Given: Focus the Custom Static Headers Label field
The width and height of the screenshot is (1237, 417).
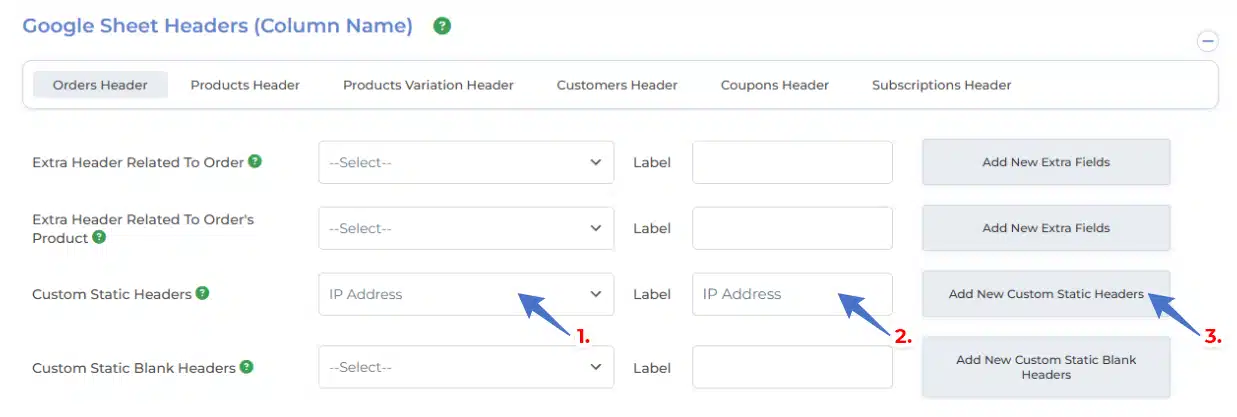Looking at the screenshot, I should tap(792, 294).
